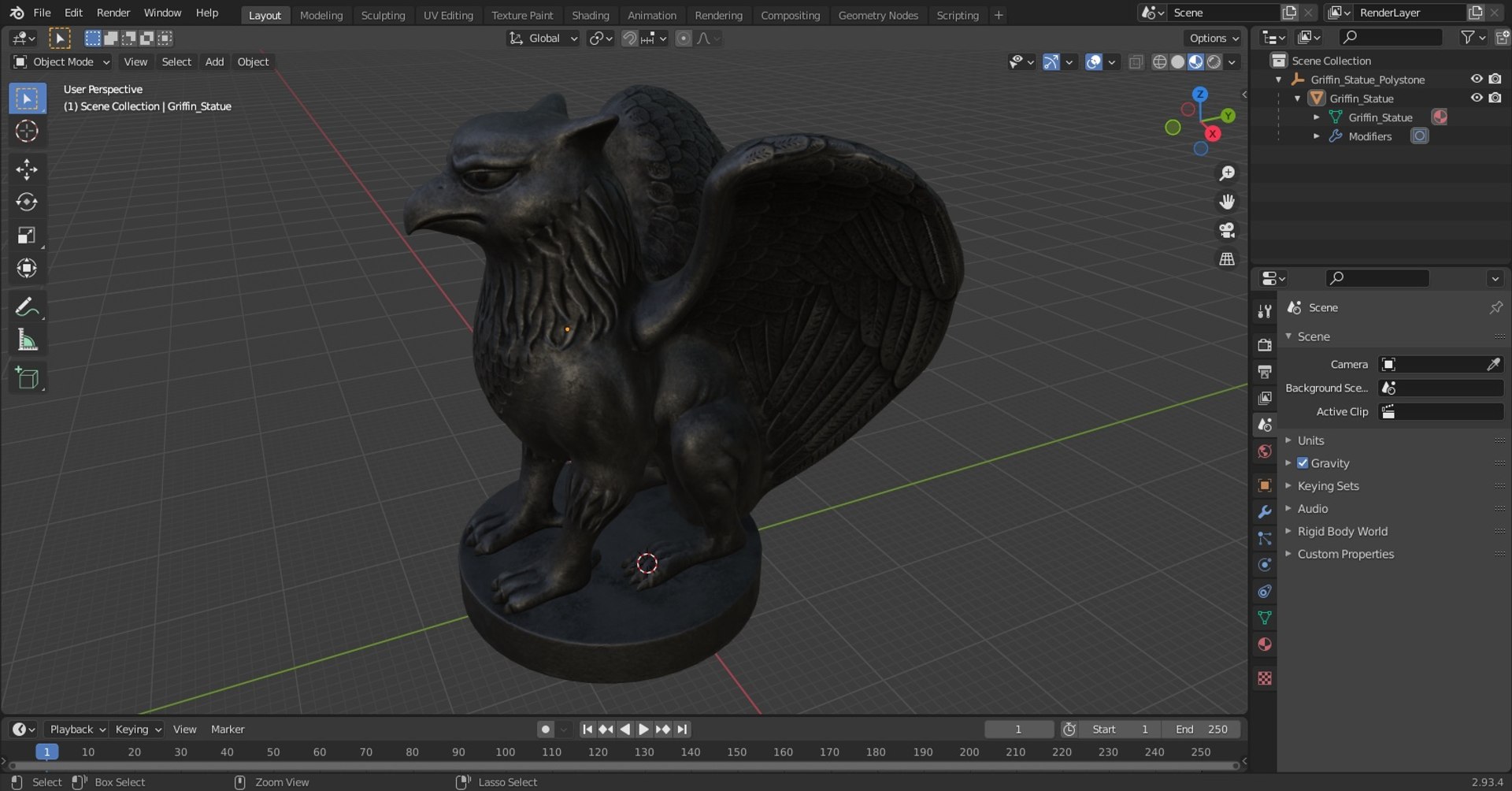Activate the Transform tool
Image resolution: width=1512 pixels, height=791 pixels.
(x=27, y=269)
